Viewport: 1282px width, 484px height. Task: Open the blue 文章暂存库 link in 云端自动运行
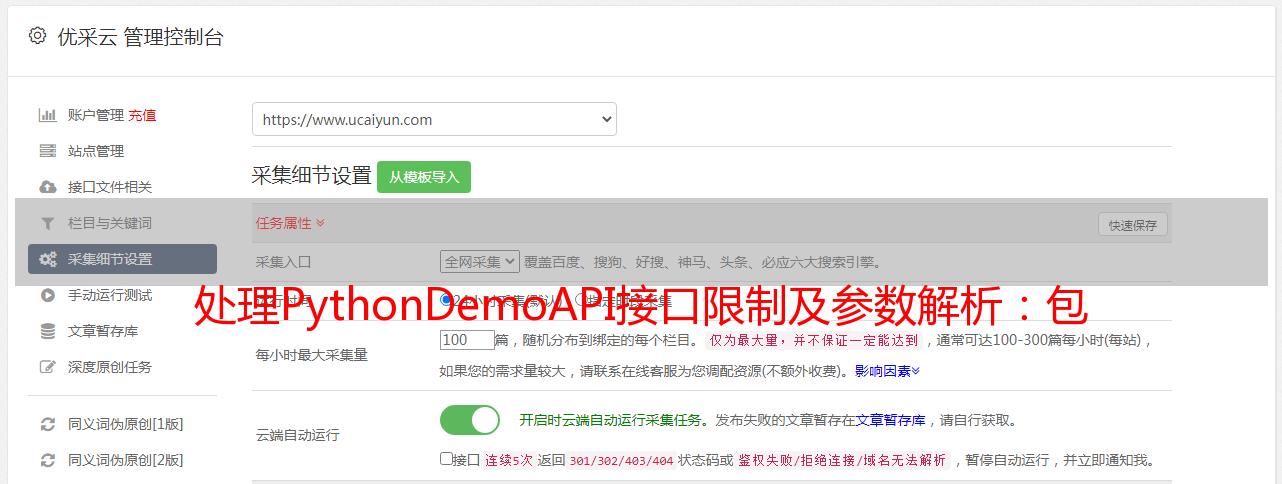click(890, 420)
